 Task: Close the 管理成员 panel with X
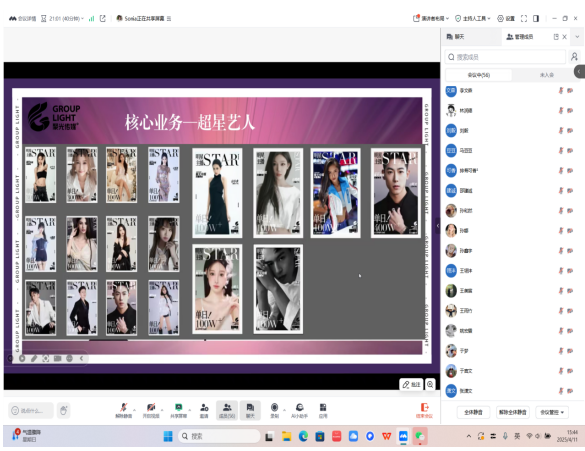(x=564, y=37)
